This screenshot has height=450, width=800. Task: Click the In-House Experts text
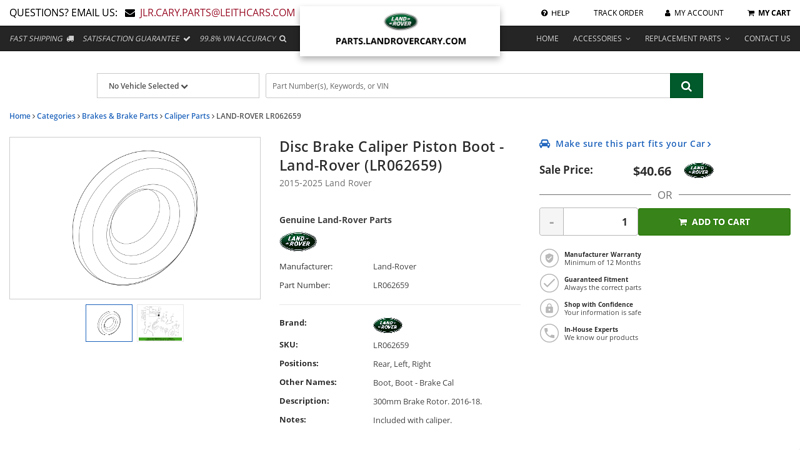(591, 329)
